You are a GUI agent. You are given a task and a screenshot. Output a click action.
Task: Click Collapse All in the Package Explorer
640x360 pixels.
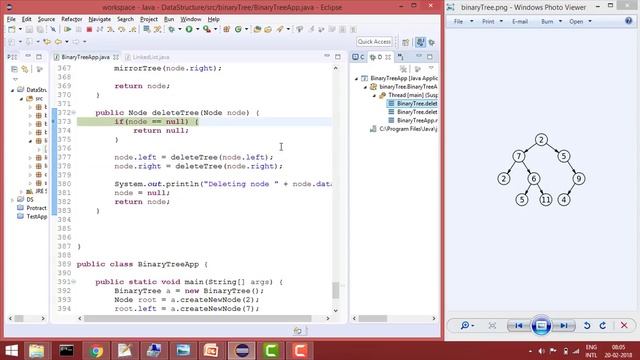tap(14, 69)
